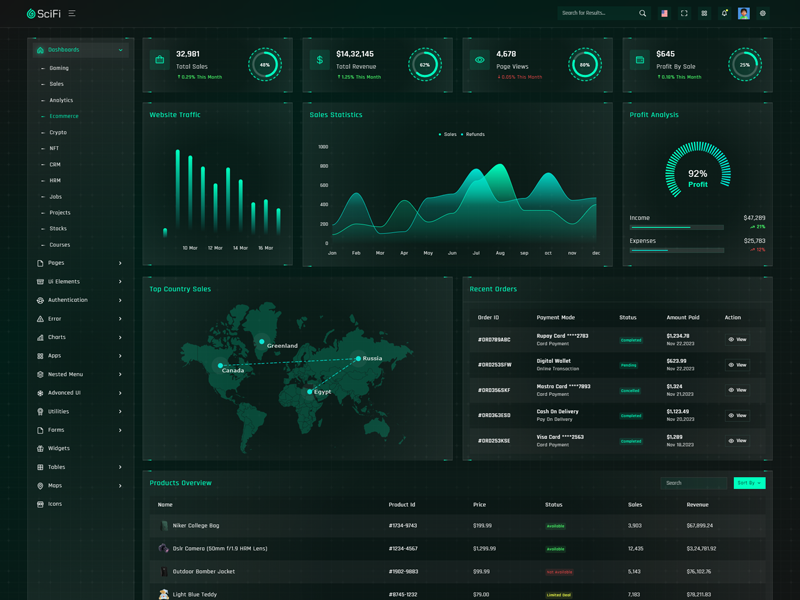This screenshot has width=800, height=600.
Task: Click the Products Overview search field
Action: 693,483
